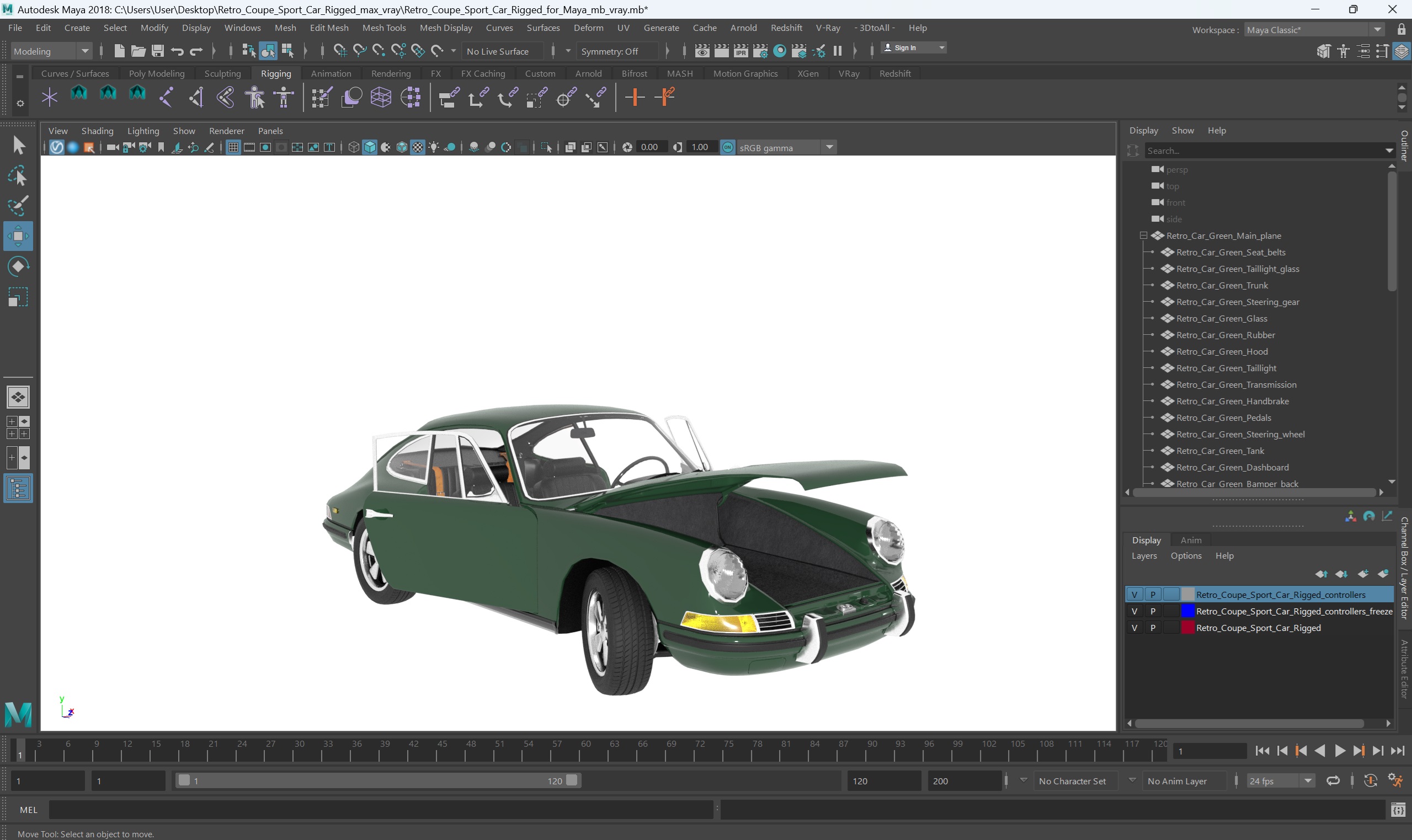Click the playback range slider bar
Viewport: 1412px width, 840px height.
pos(377,780)
